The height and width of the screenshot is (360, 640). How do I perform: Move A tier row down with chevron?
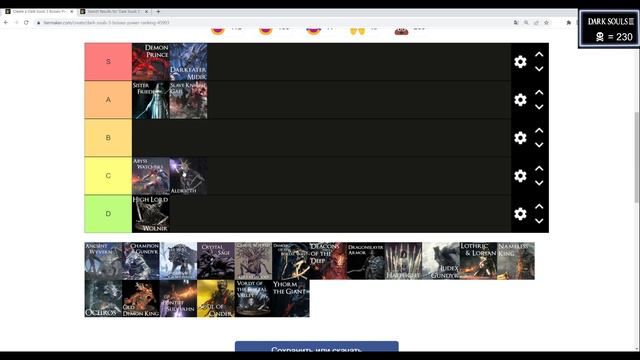point(539,107)
